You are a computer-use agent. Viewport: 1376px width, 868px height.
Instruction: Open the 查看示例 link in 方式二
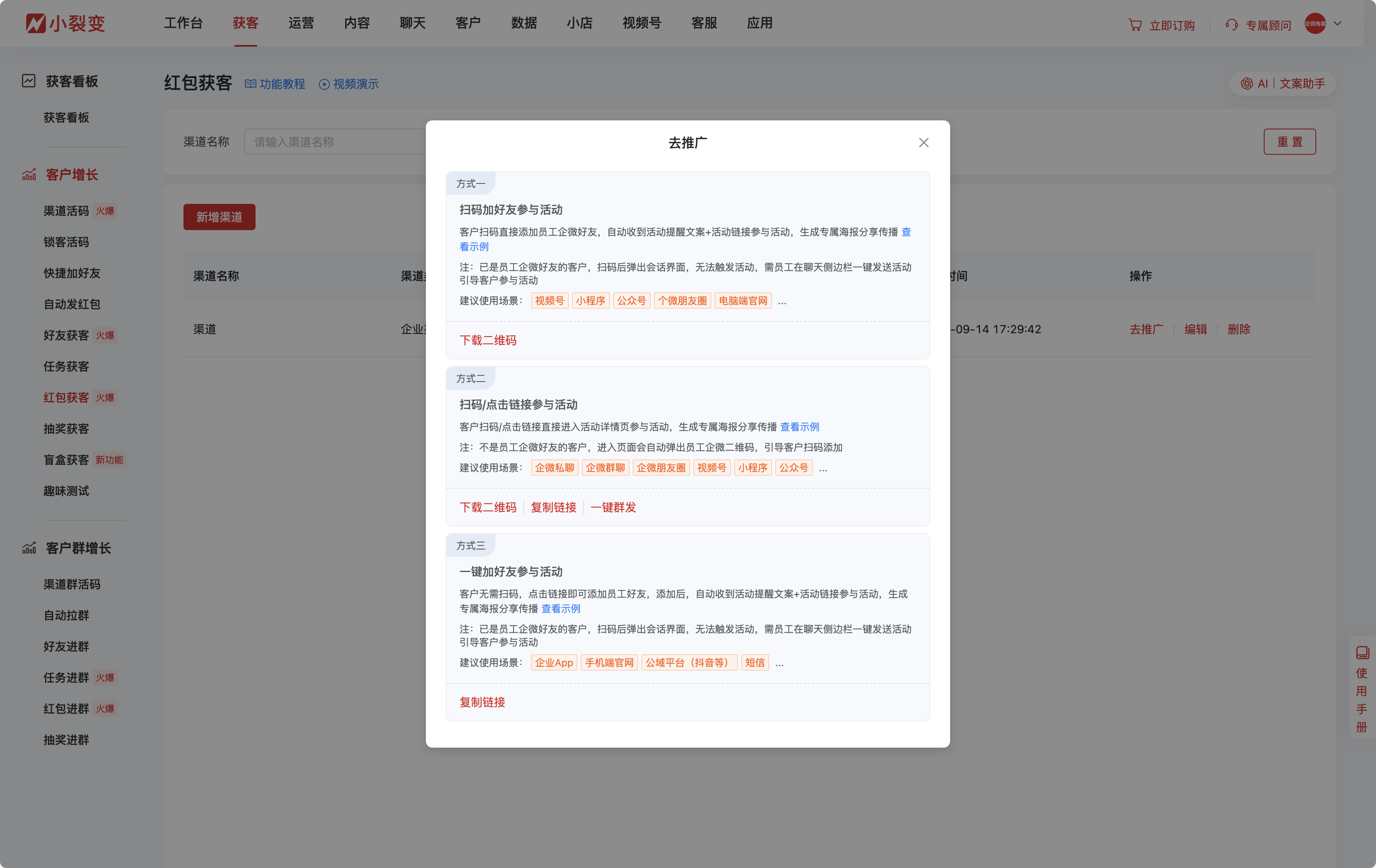(x=799, y=426)
